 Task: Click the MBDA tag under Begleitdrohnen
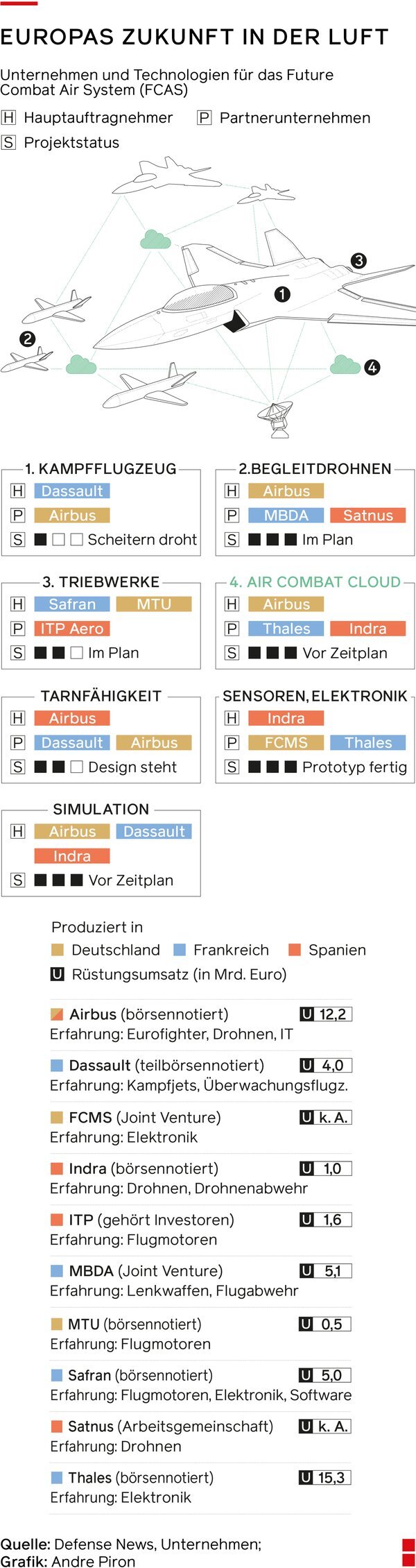(x=286, y=515)
